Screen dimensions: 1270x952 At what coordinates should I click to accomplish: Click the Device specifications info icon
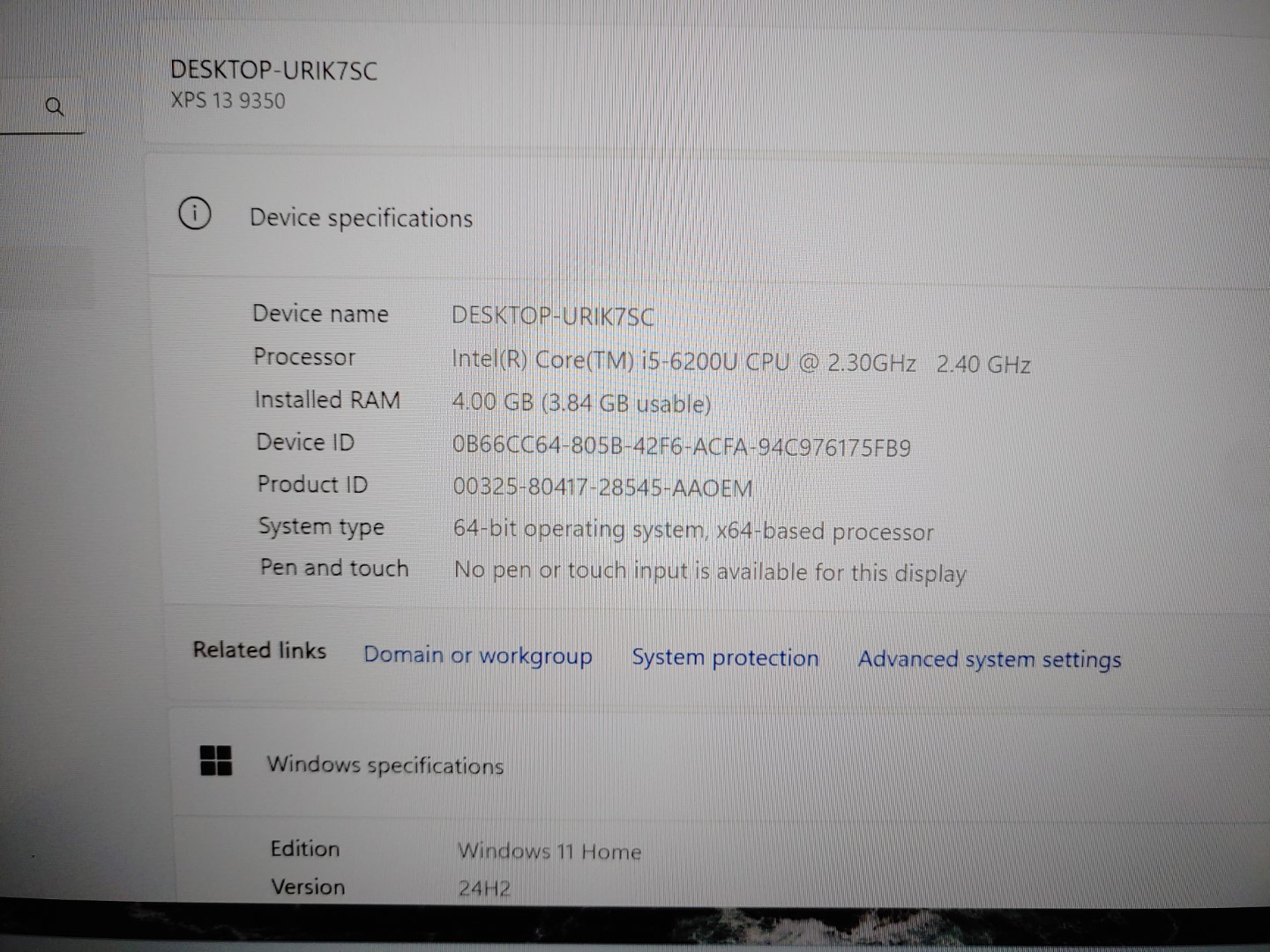pos(194,214)
